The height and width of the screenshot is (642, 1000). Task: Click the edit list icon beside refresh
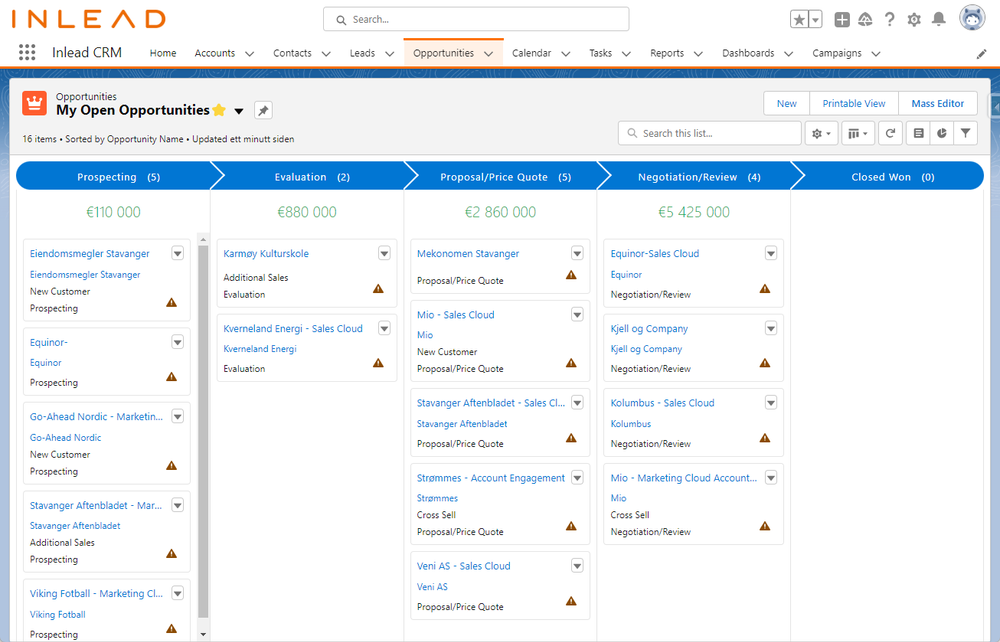click(918, 133)
